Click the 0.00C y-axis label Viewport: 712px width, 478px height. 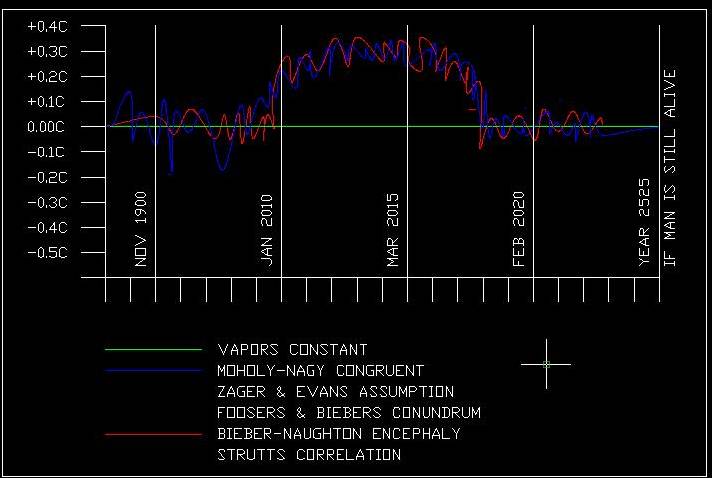46,127
